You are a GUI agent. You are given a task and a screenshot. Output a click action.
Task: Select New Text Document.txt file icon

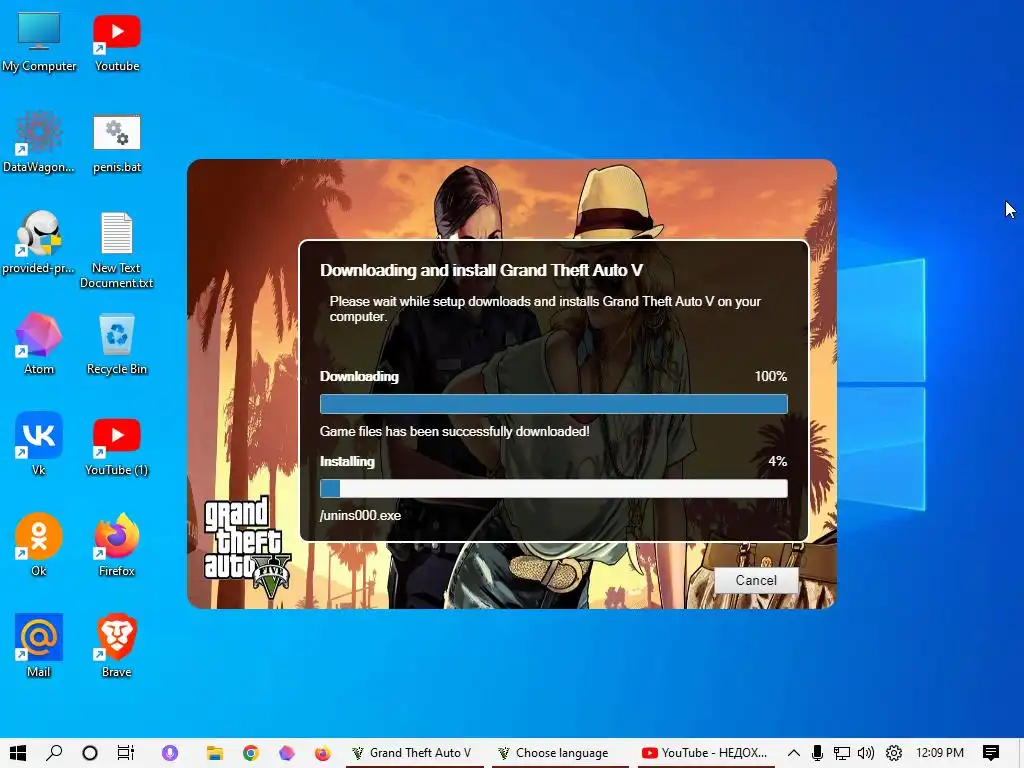(117, 249)
